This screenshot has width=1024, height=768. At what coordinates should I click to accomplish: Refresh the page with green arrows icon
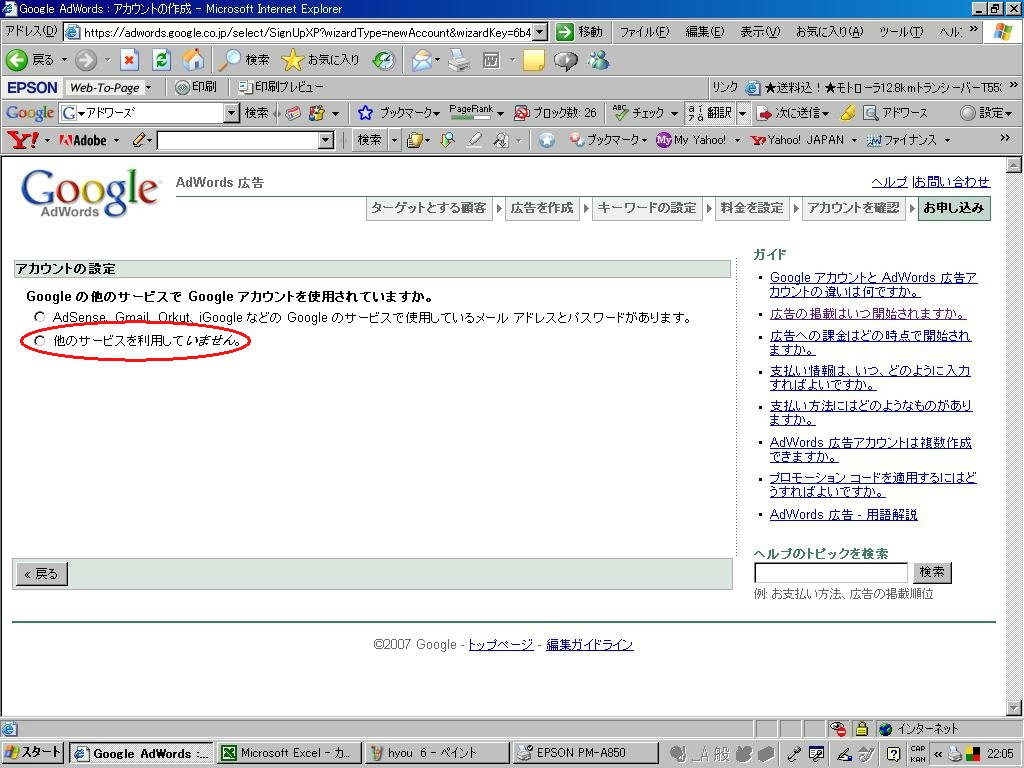coord(161,60)
